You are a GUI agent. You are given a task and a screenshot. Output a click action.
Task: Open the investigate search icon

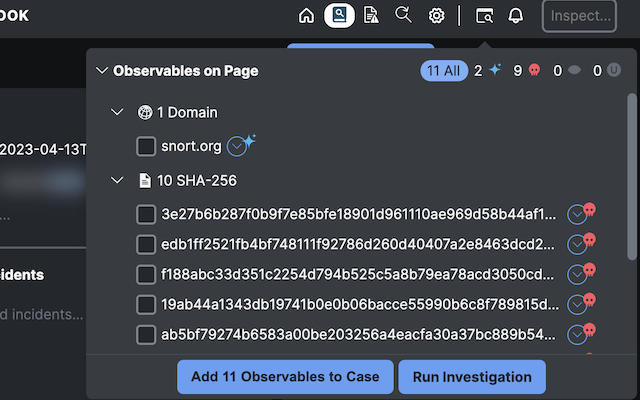click(x=403, y=15)
